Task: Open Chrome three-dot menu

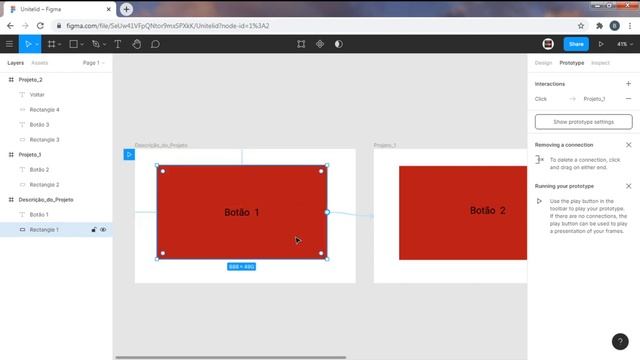Action: click(630, 26)
